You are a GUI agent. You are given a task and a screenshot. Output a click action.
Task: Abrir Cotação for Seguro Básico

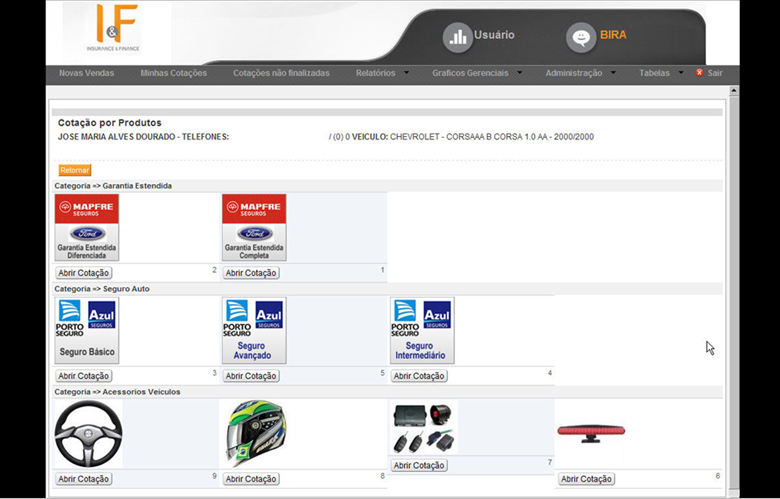[84, 376]
